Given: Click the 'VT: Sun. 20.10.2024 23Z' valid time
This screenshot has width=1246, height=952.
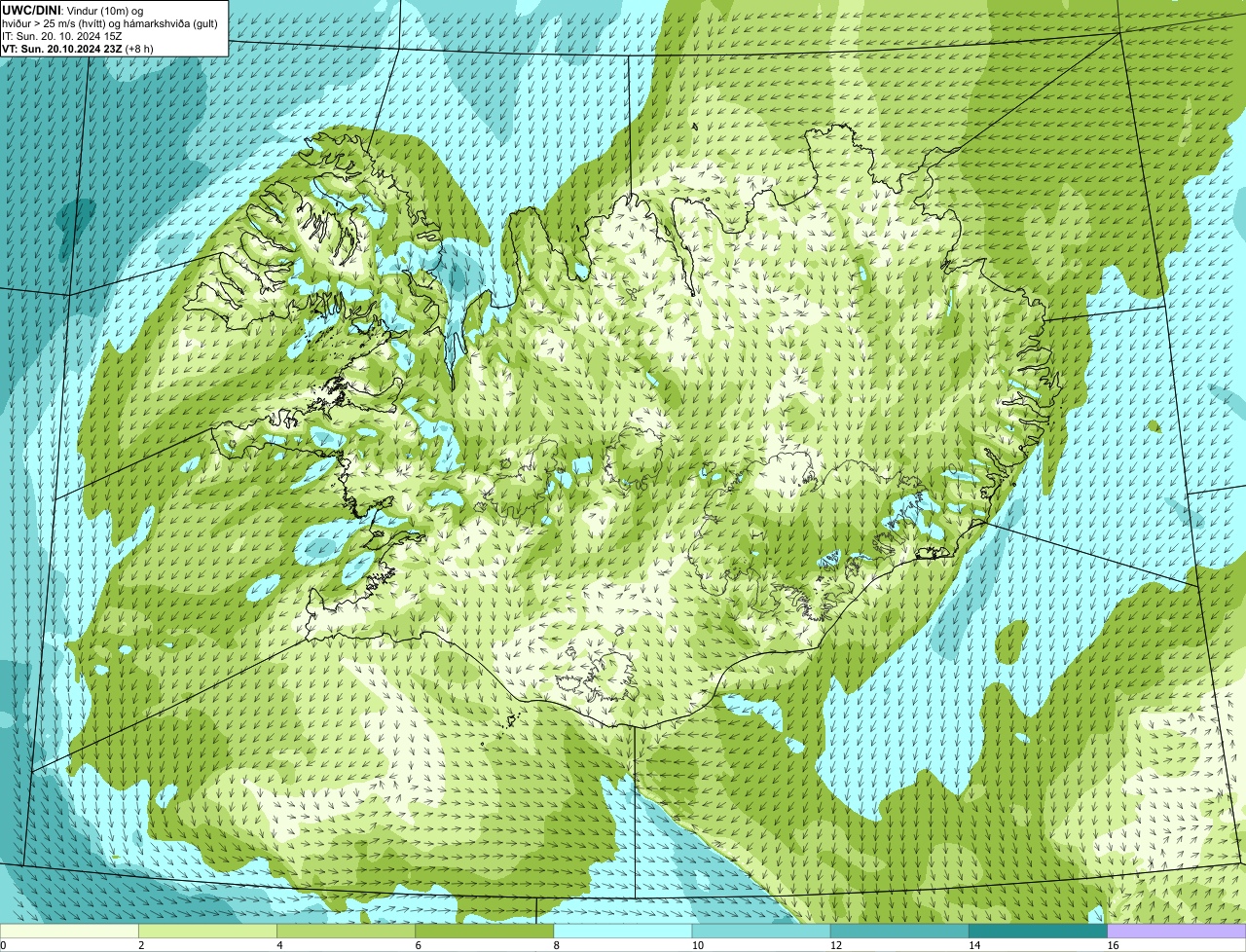Looking at the screenshot, I should point(62,49).
